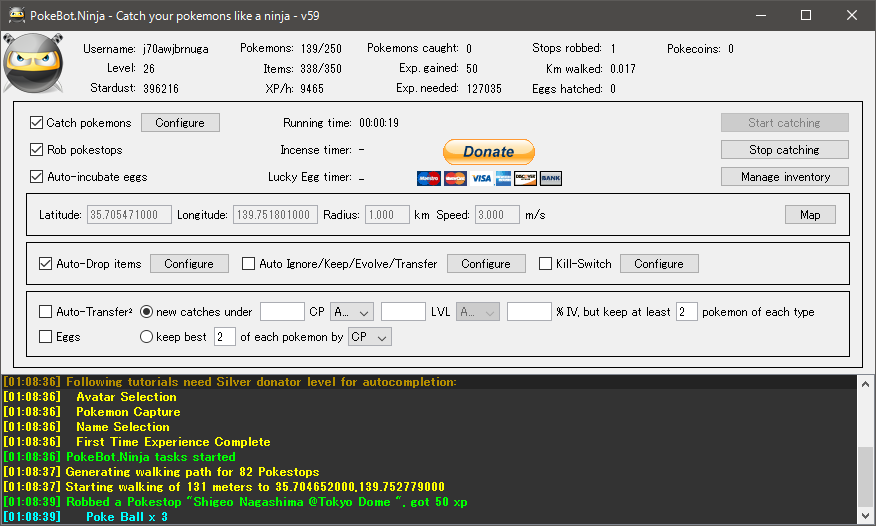Click the VISA card icon

481,178
